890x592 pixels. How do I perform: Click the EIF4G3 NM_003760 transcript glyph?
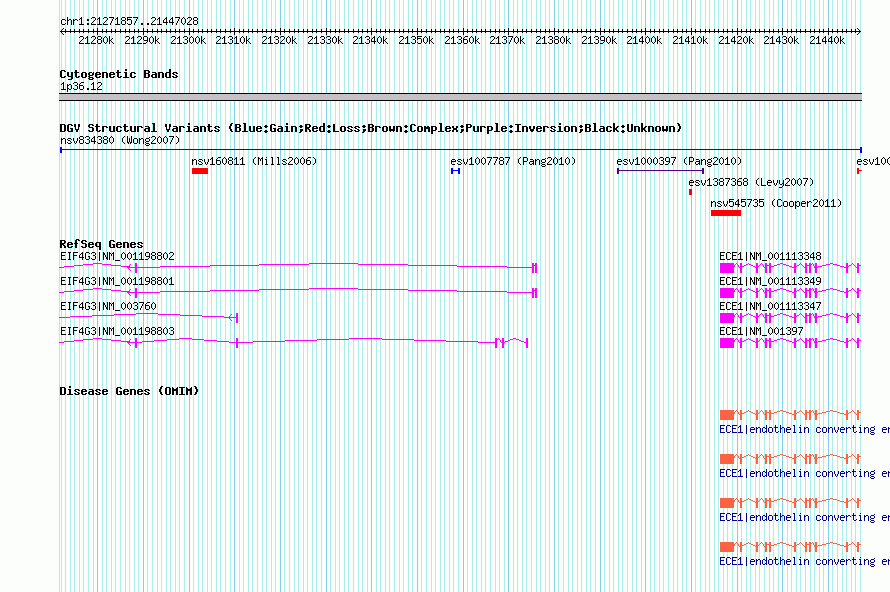coord(149,317)
